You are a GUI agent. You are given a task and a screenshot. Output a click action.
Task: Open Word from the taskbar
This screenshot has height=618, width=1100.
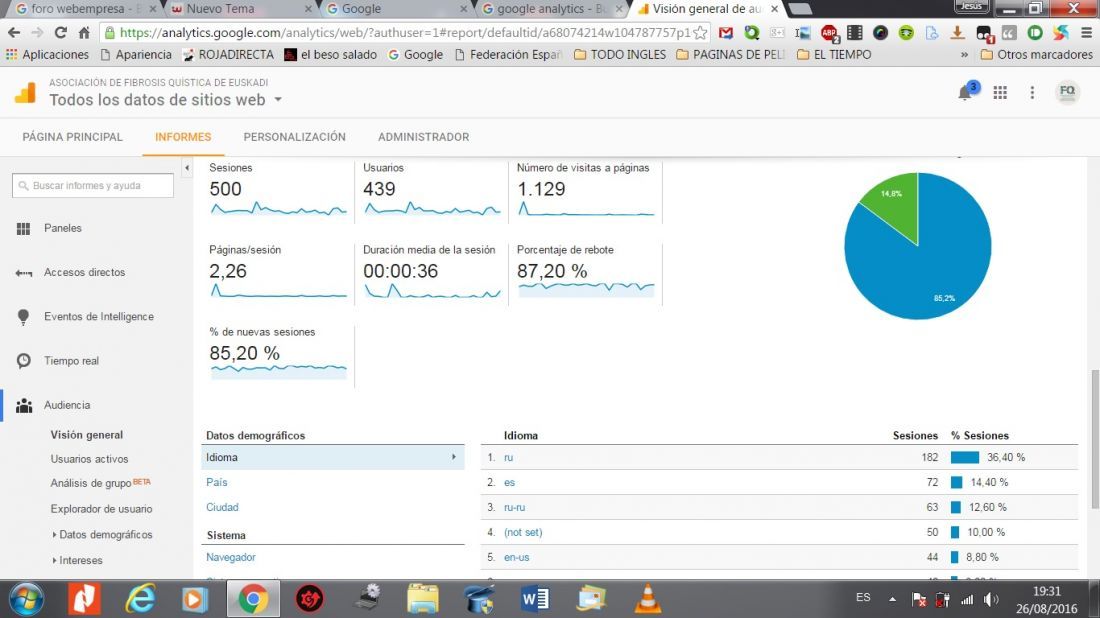coord(535,599)
